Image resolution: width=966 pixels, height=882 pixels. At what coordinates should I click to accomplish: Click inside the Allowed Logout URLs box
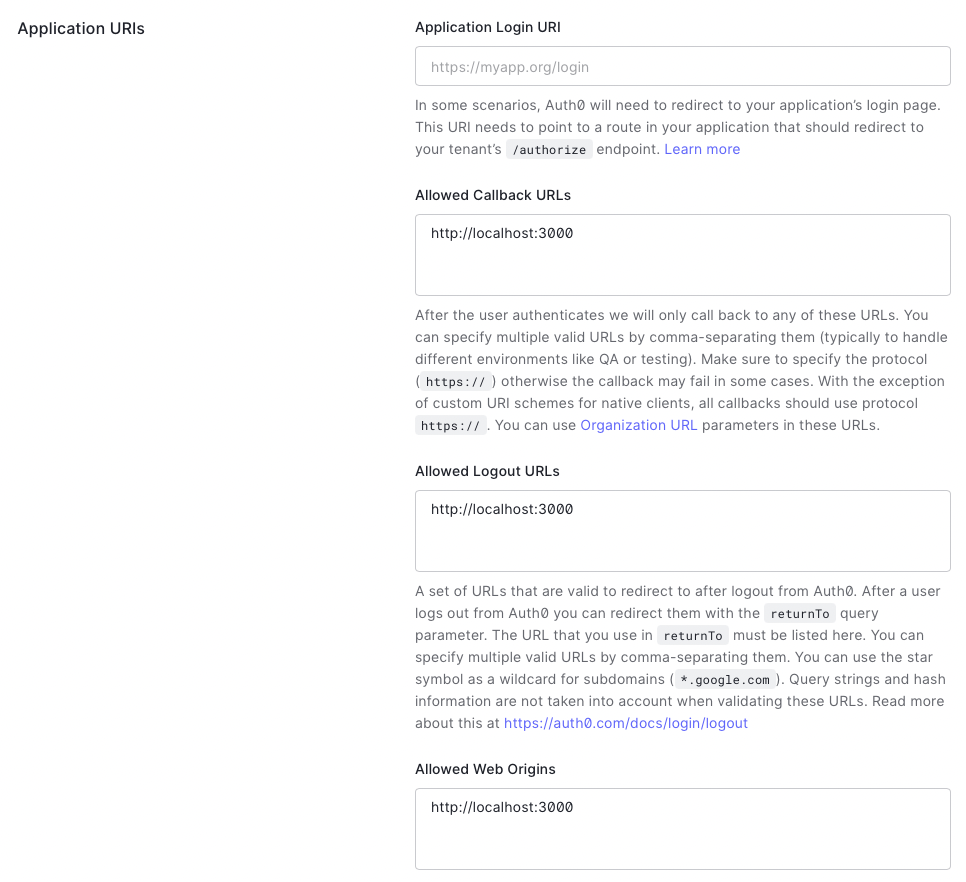[x=683, y=530]
